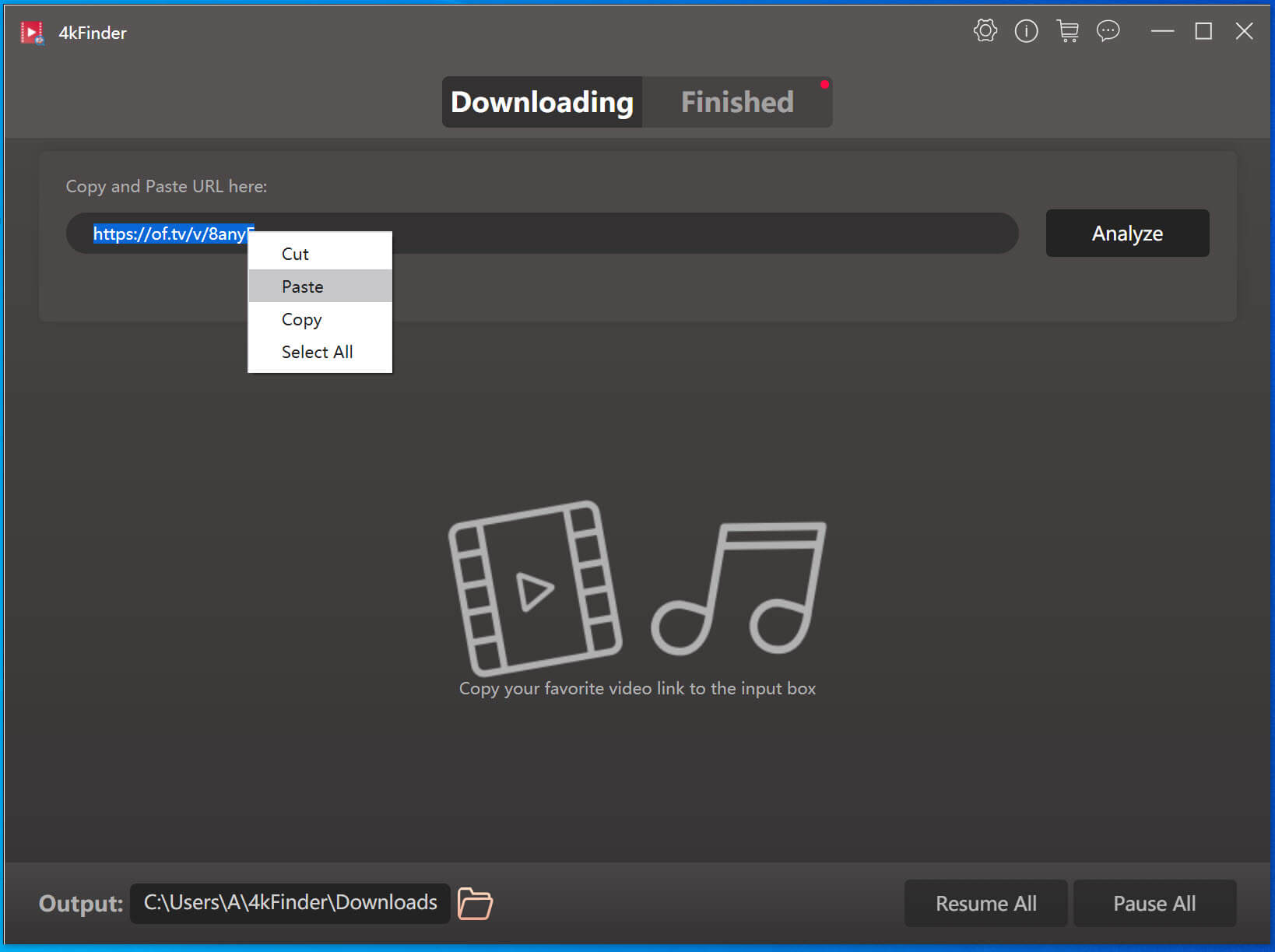
Task: Close the 4kFinder window
Action: coord(1244,31)
